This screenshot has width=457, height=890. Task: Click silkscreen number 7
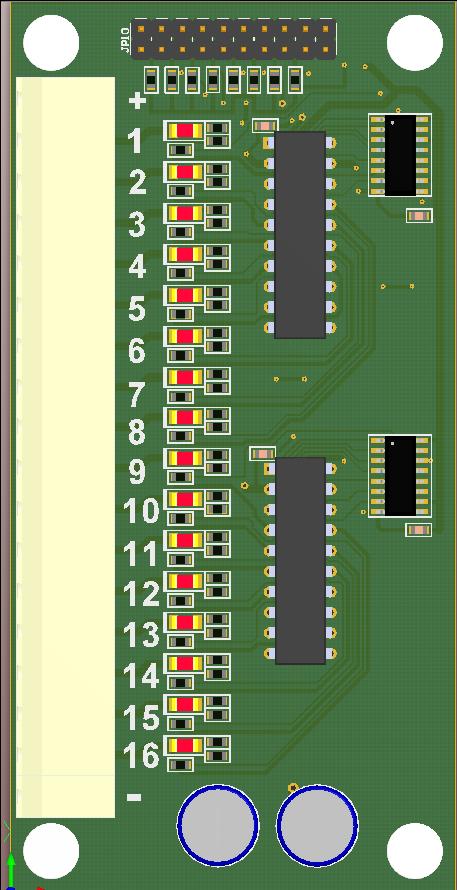[136, 395]
